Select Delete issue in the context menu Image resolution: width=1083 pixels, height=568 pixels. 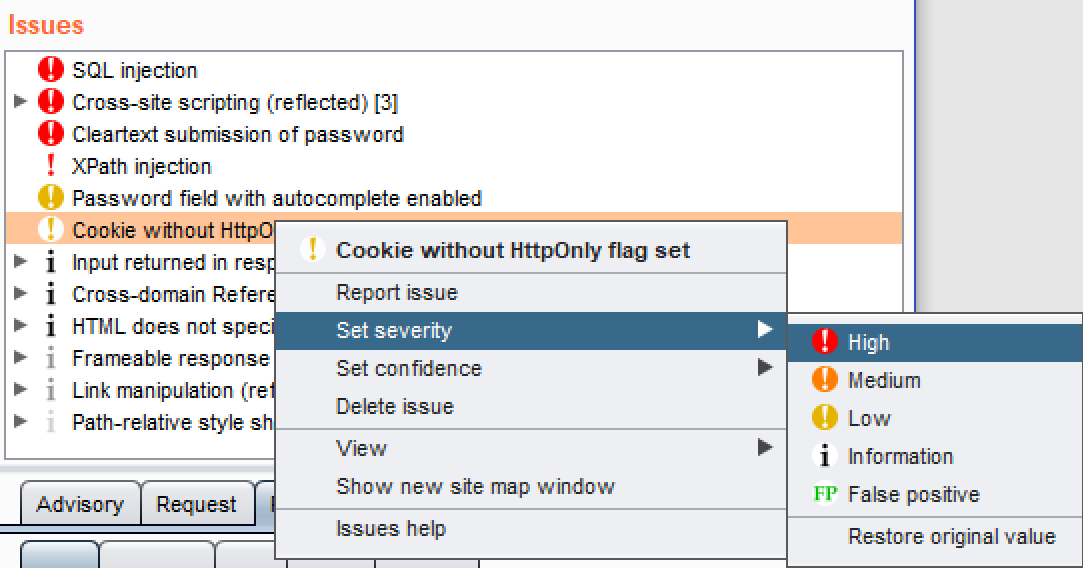pos(395,406)
